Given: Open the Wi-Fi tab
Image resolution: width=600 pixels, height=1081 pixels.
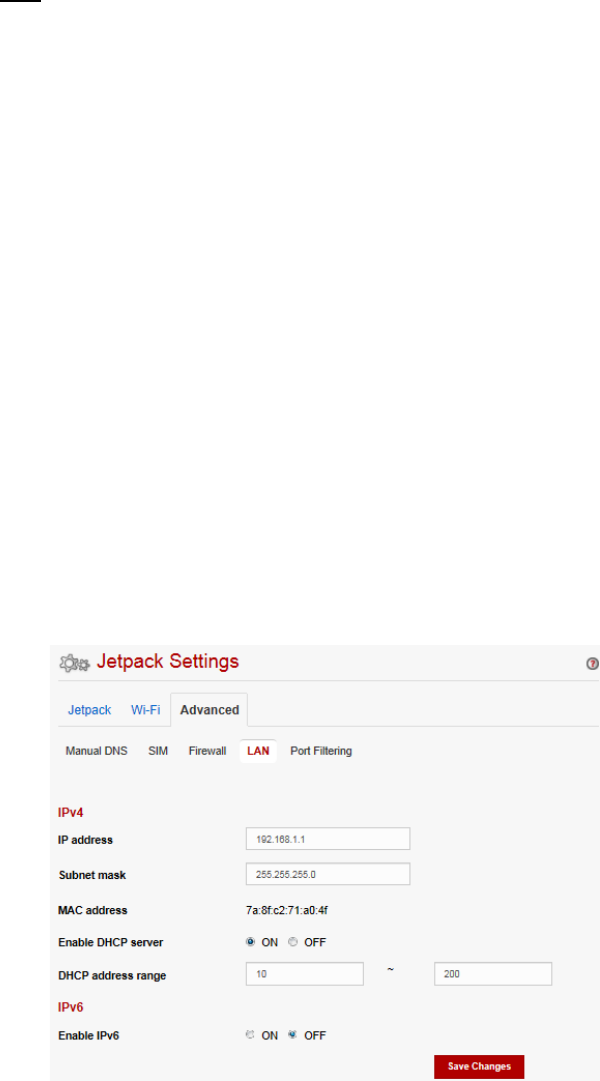Looking at the screenshot, I should click(146, 710).
